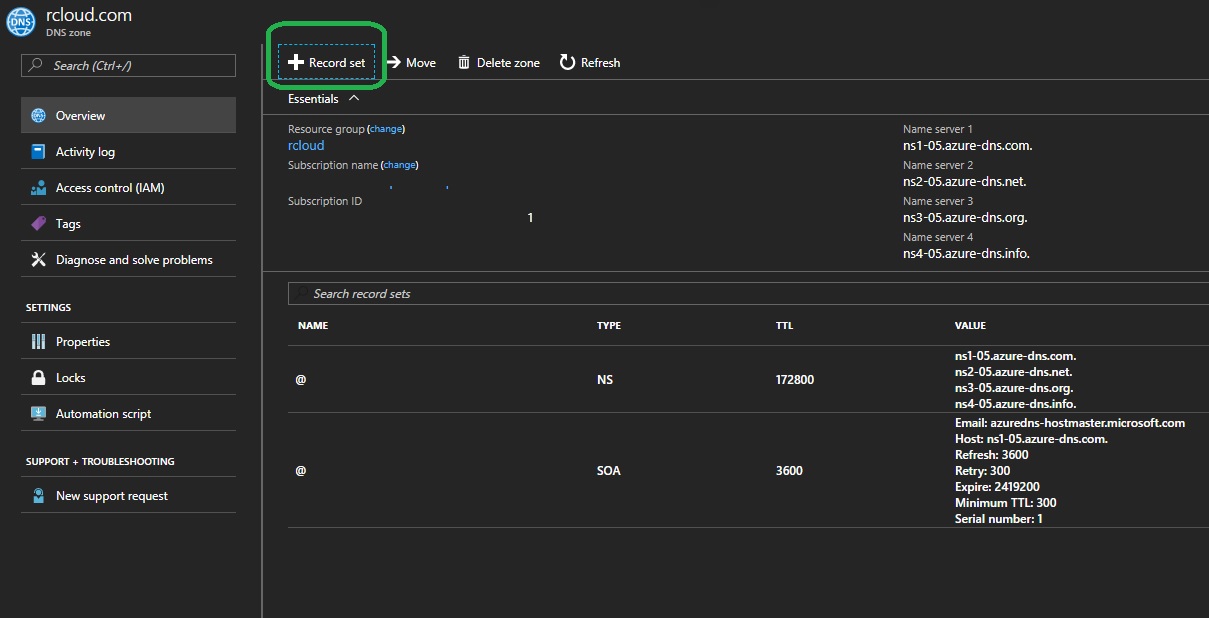
Task: Click change link next to Resource group
Action: coord(386,129)
